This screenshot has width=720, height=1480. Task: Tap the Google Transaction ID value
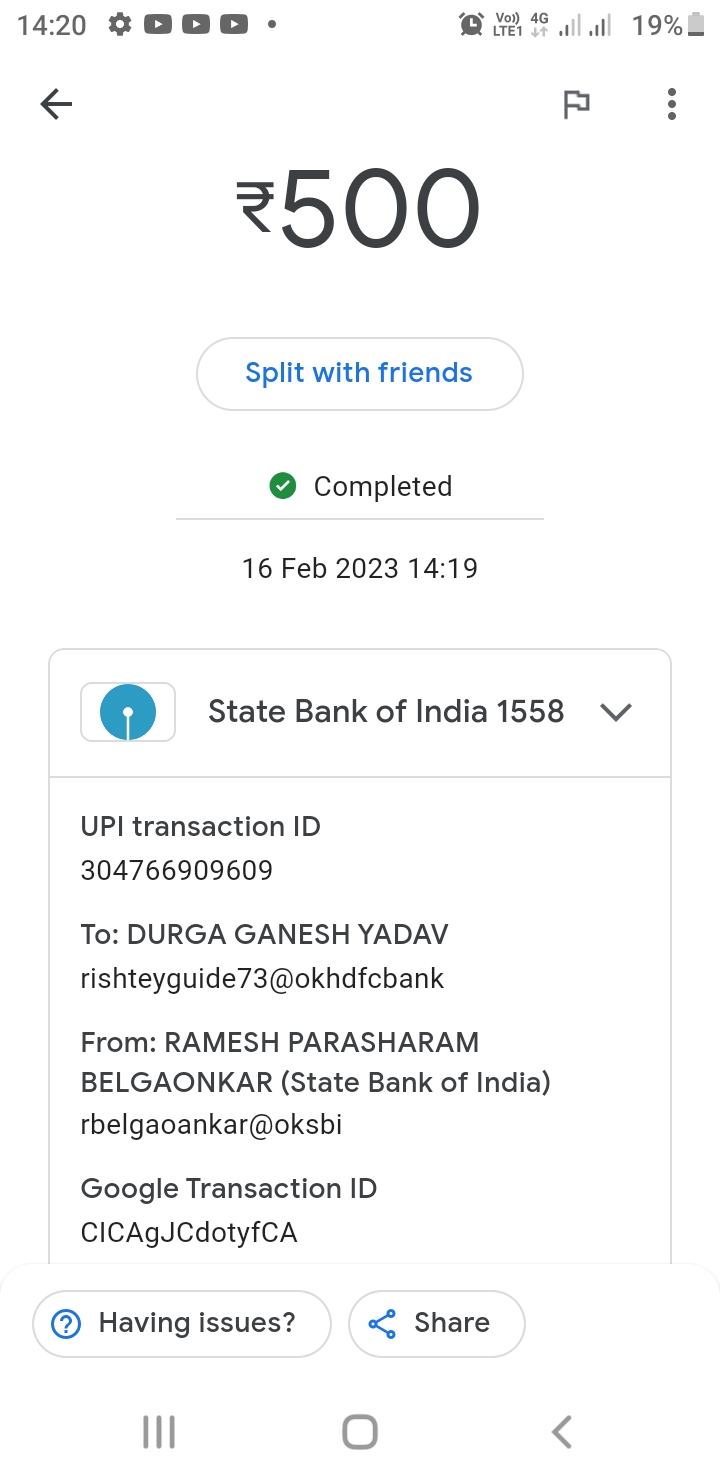(189, 1232)
